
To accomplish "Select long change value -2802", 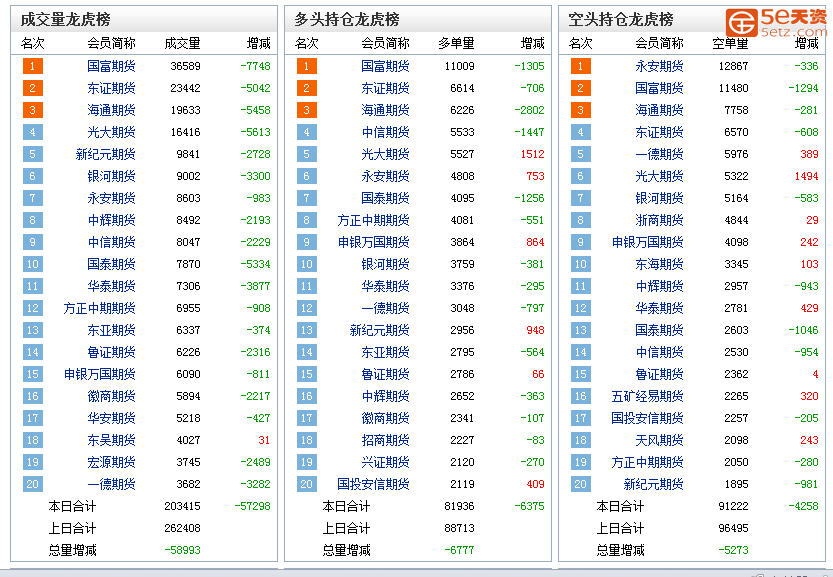I will 529,110.
